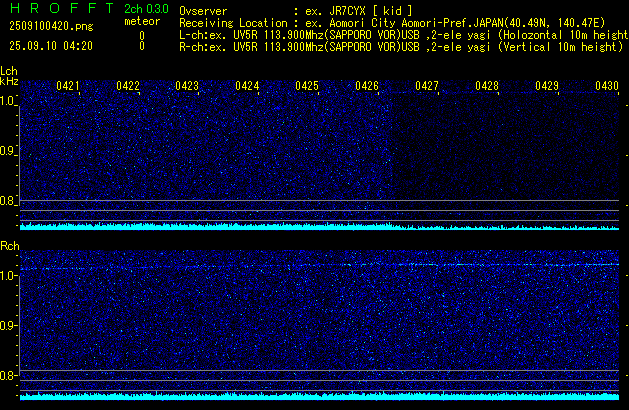Click the 0424 time marker
The height and width of the screenshot is (410, 629).
(247, 86)
